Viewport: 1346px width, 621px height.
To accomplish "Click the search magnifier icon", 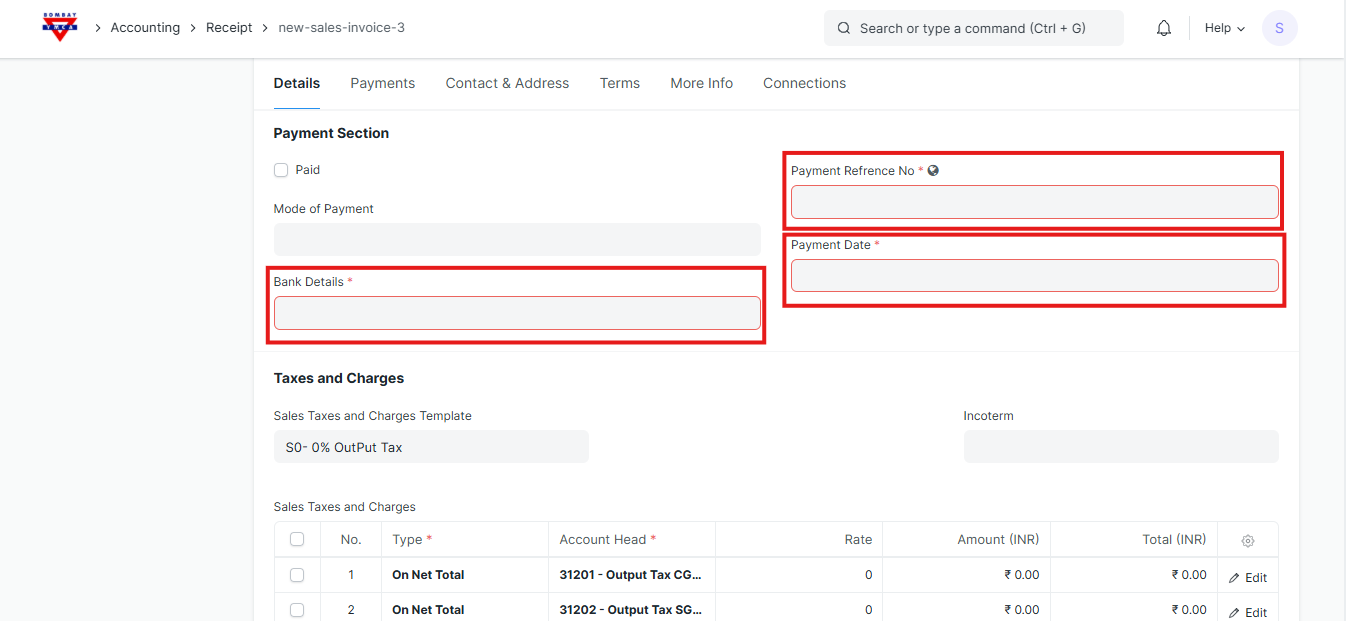I will click(x=844, y=28).
